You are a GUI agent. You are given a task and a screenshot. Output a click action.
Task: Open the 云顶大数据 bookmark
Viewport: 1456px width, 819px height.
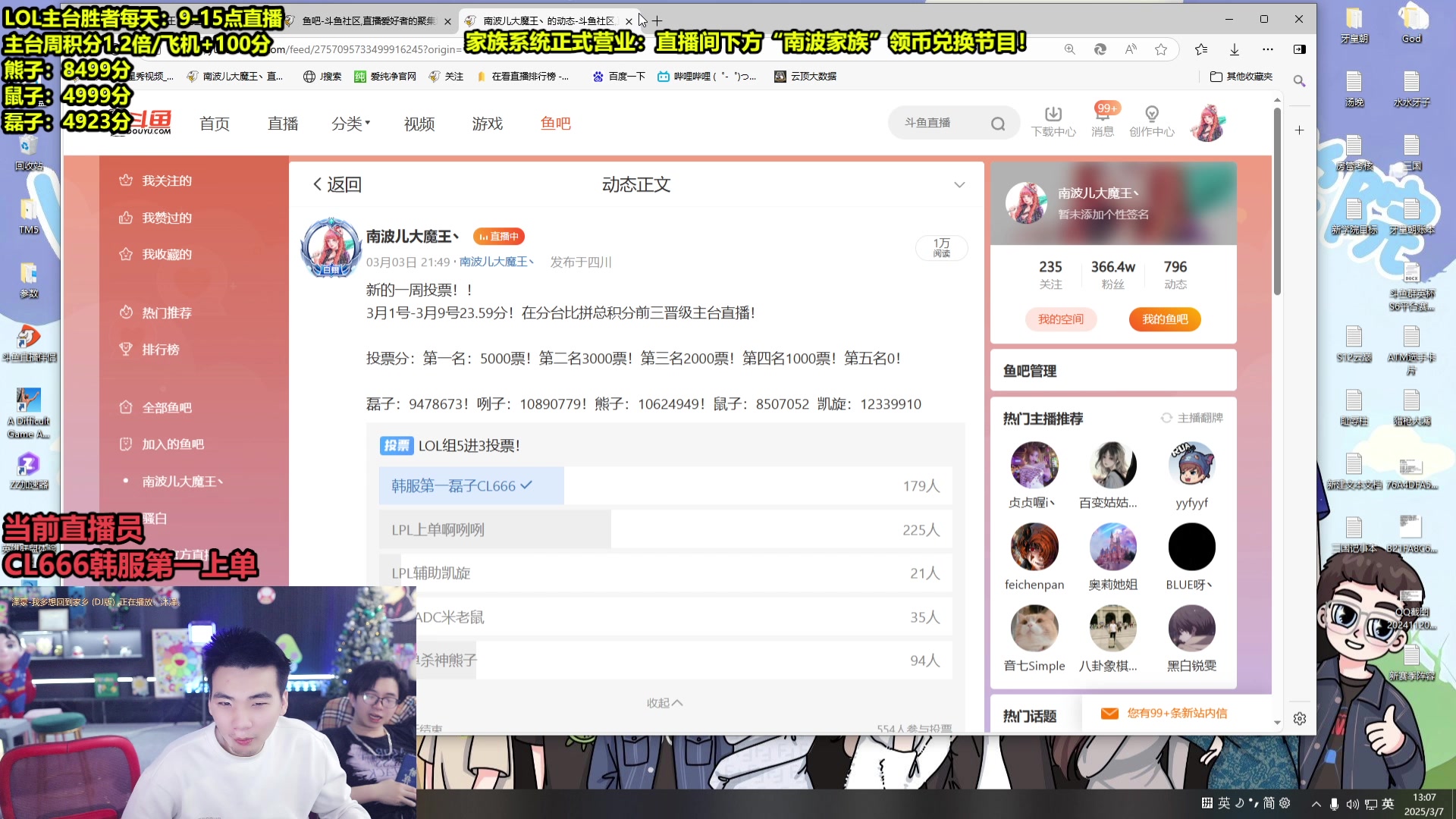tap(805, 77)
